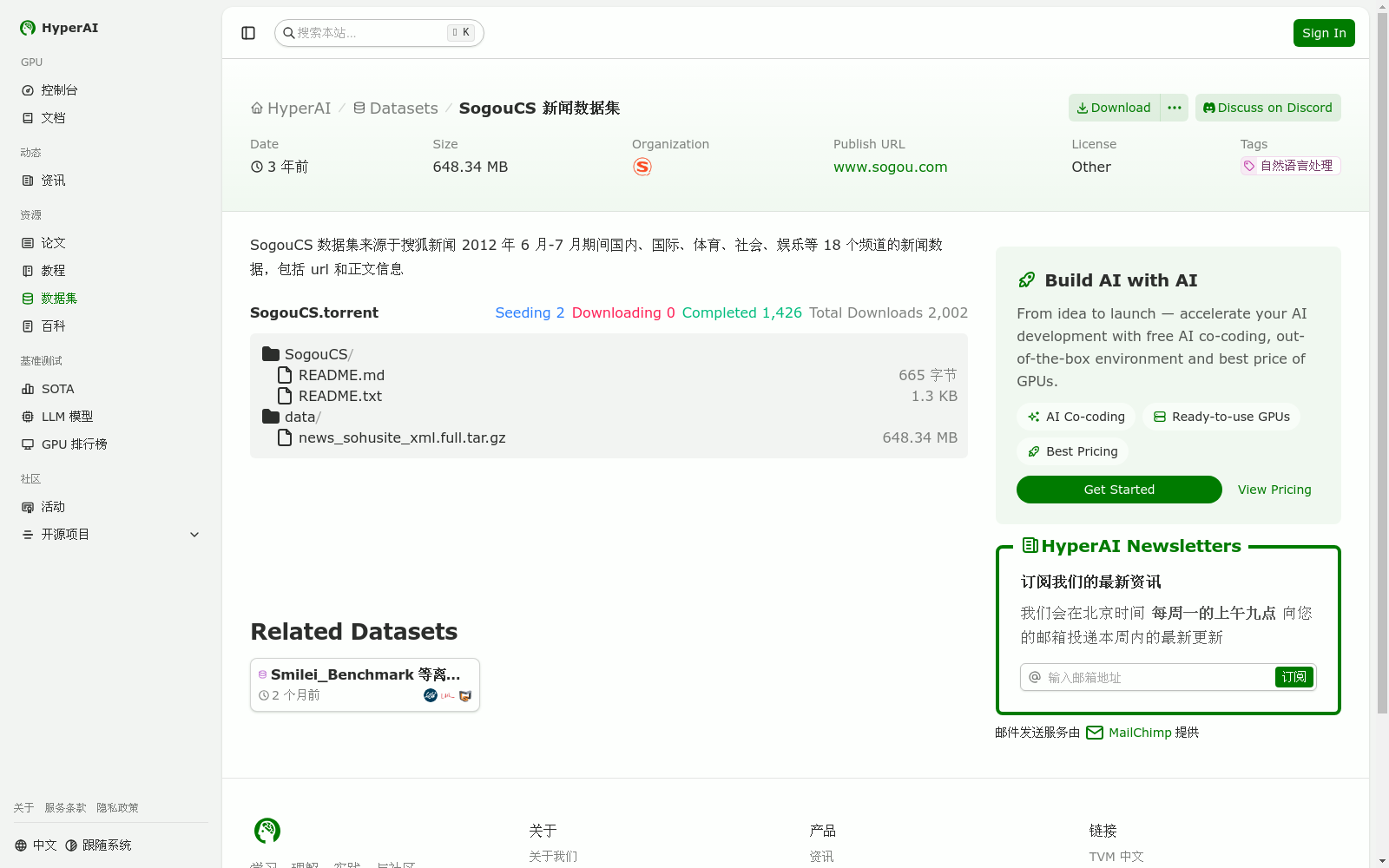
Task: Expand the 开源项目 chevron
Action: click(194, 535)
